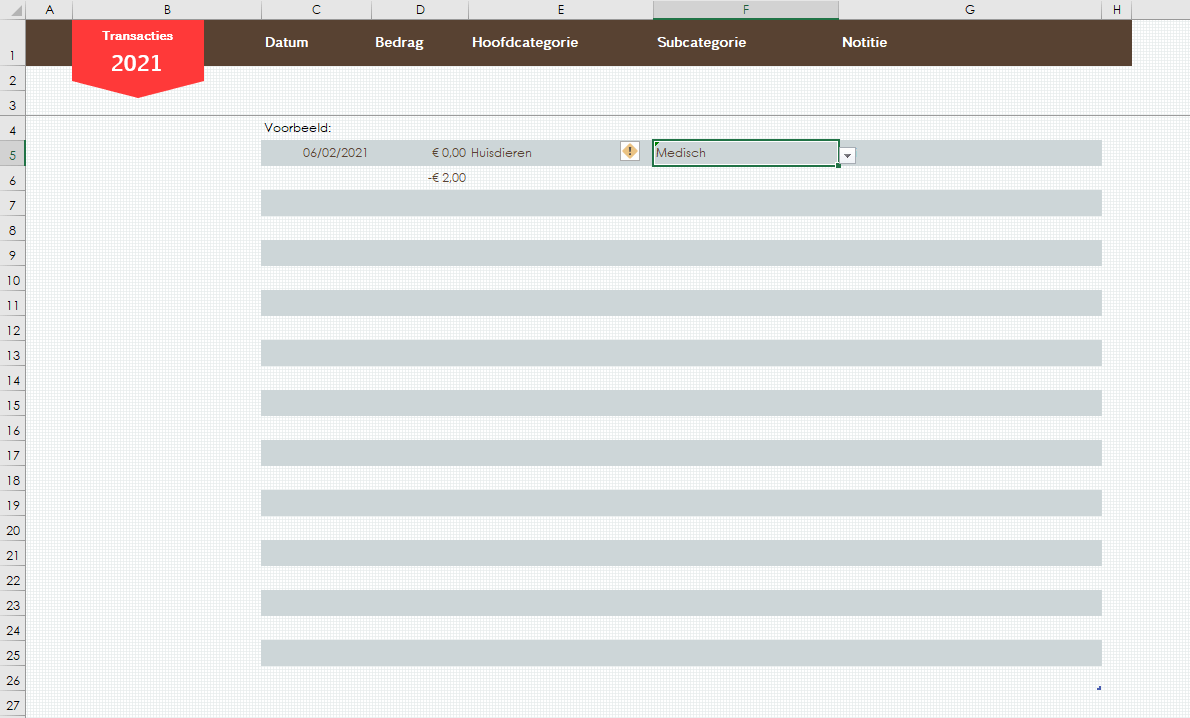The image size is (1190, 718).
Task: Select row 19 header
Action: 13,505
